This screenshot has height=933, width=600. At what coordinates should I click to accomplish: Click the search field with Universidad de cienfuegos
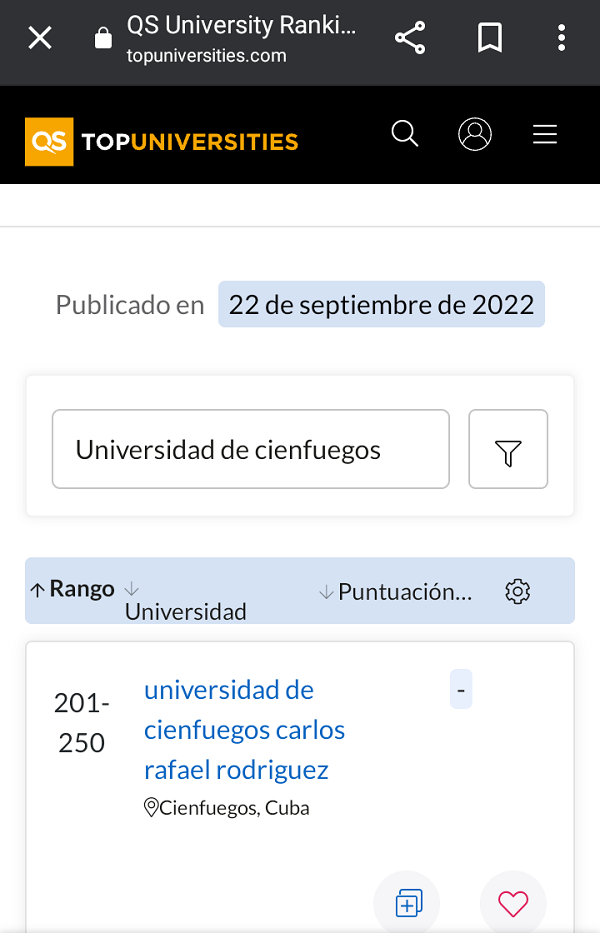[251, 449]
